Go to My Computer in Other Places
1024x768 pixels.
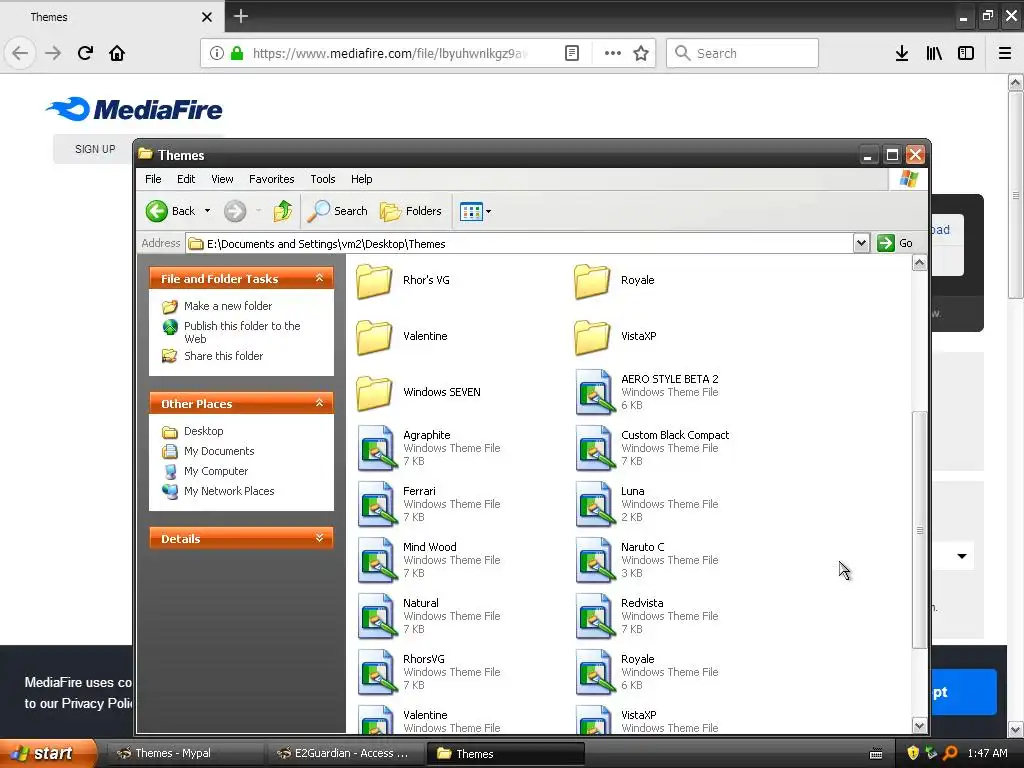click(216, 471)
